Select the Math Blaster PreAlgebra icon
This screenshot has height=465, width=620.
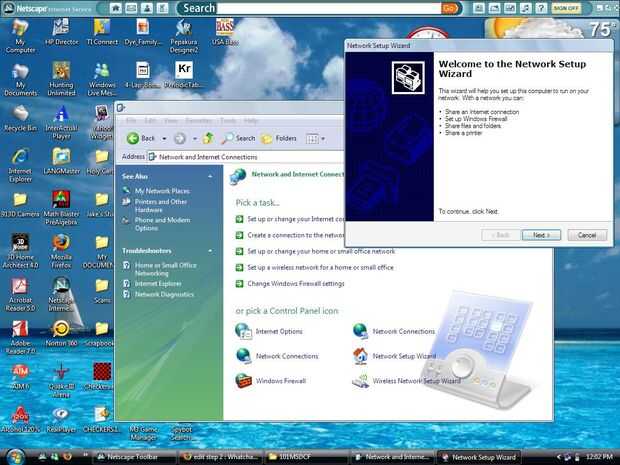[x=61, y=208]
